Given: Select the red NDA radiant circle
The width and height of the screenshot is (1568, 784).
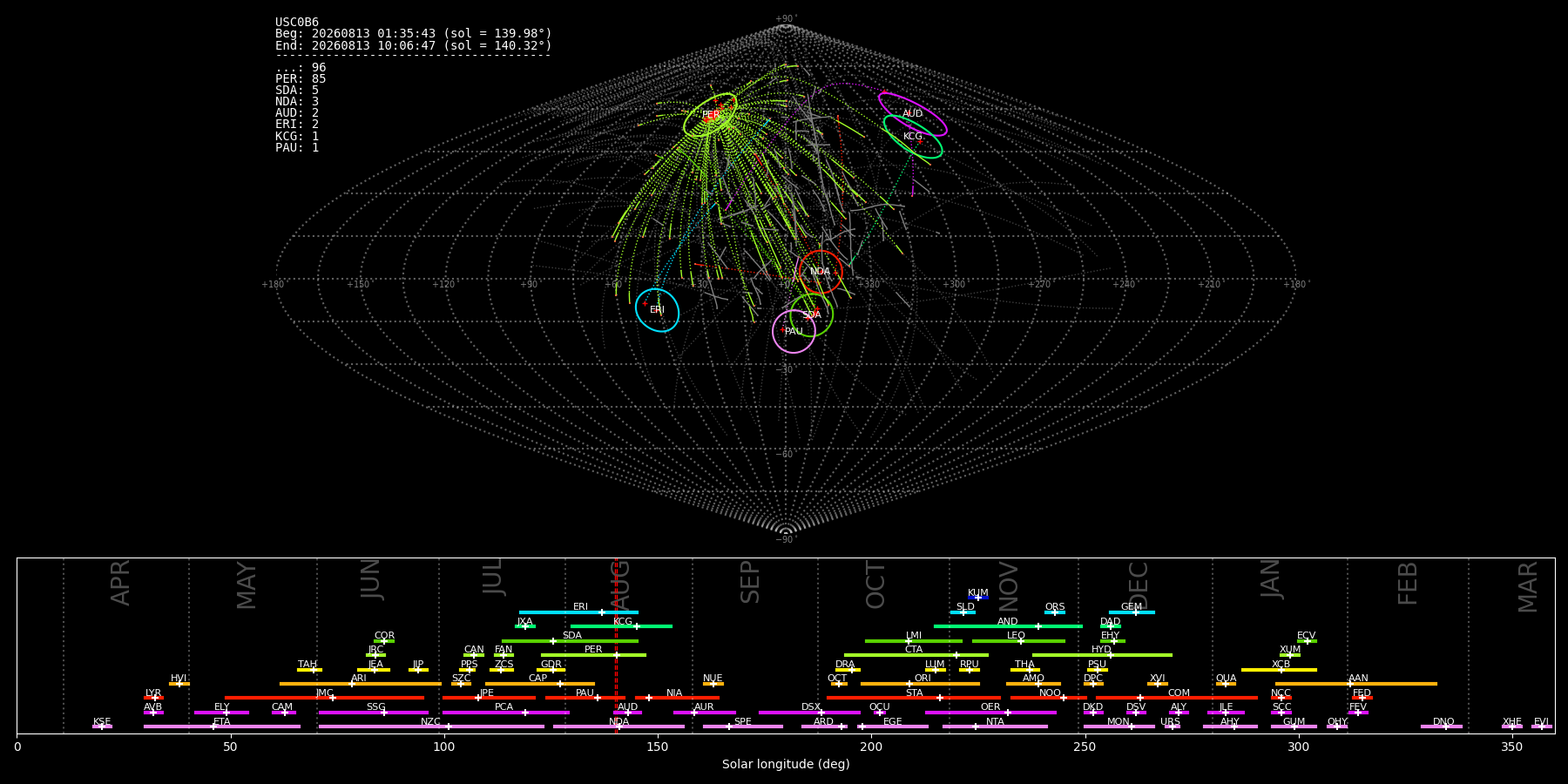Looking at the screenshot, I should tap(821, 272).
